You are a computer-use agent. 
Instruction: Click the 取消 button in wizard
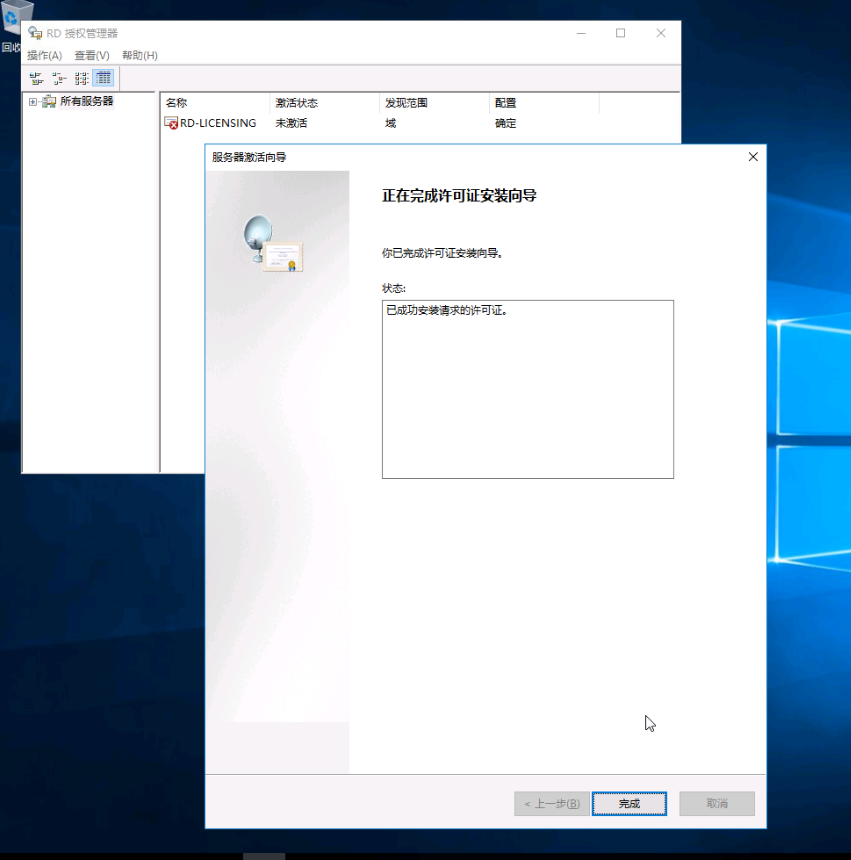click(717, 804)
